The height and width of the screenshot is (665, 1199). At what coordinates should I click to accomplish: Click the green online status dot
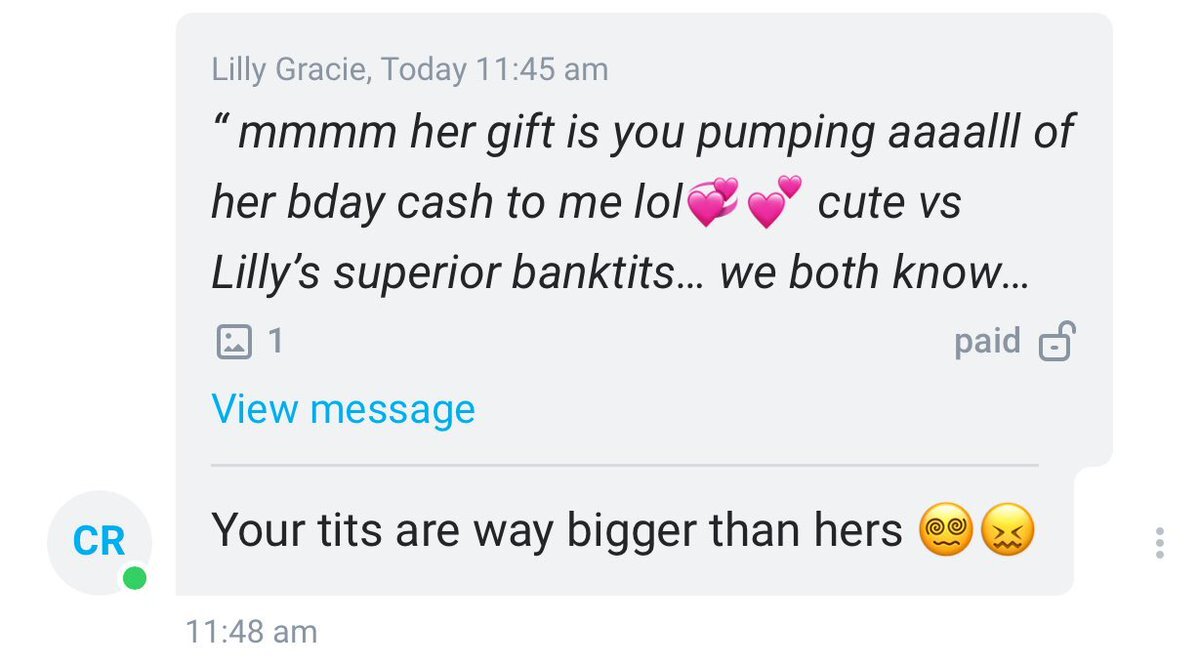point(134,578)
